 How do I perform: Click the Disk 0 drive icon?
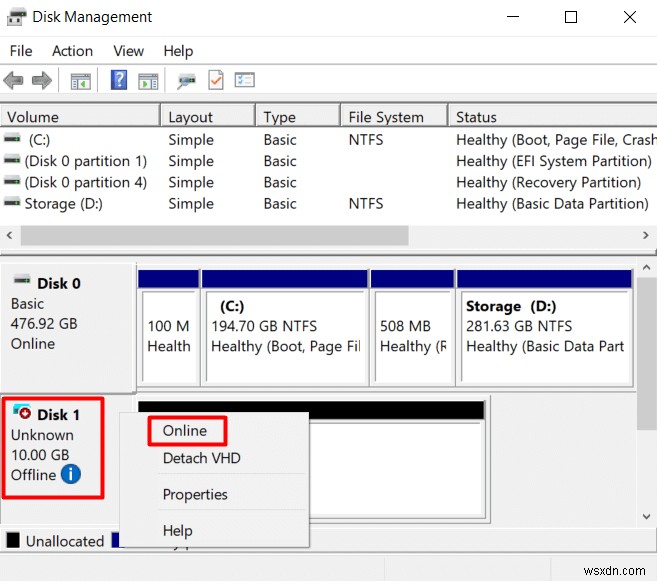[22, 280]
